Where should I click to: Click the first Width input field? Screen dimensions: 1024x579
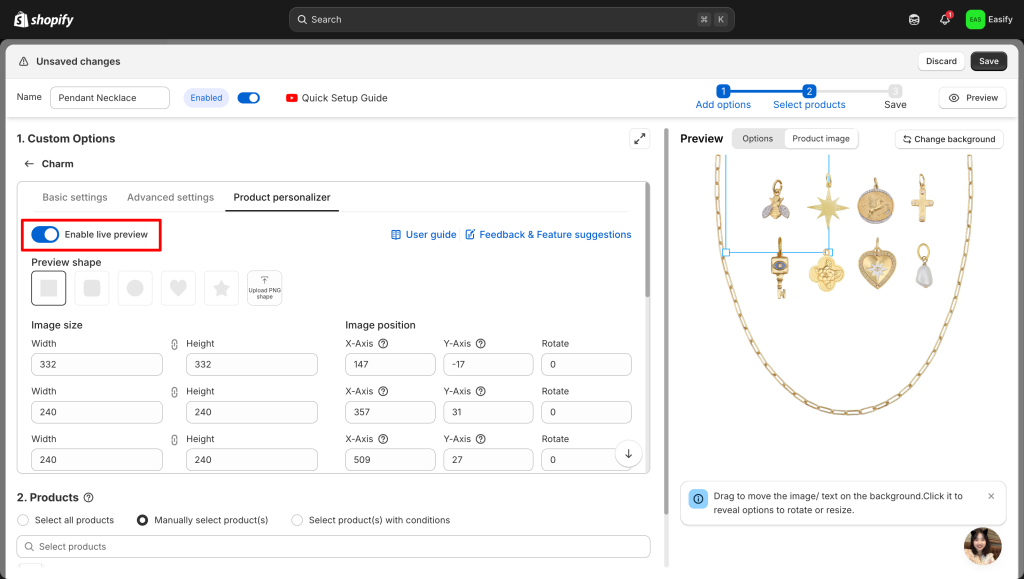click(x=97, y=365)
